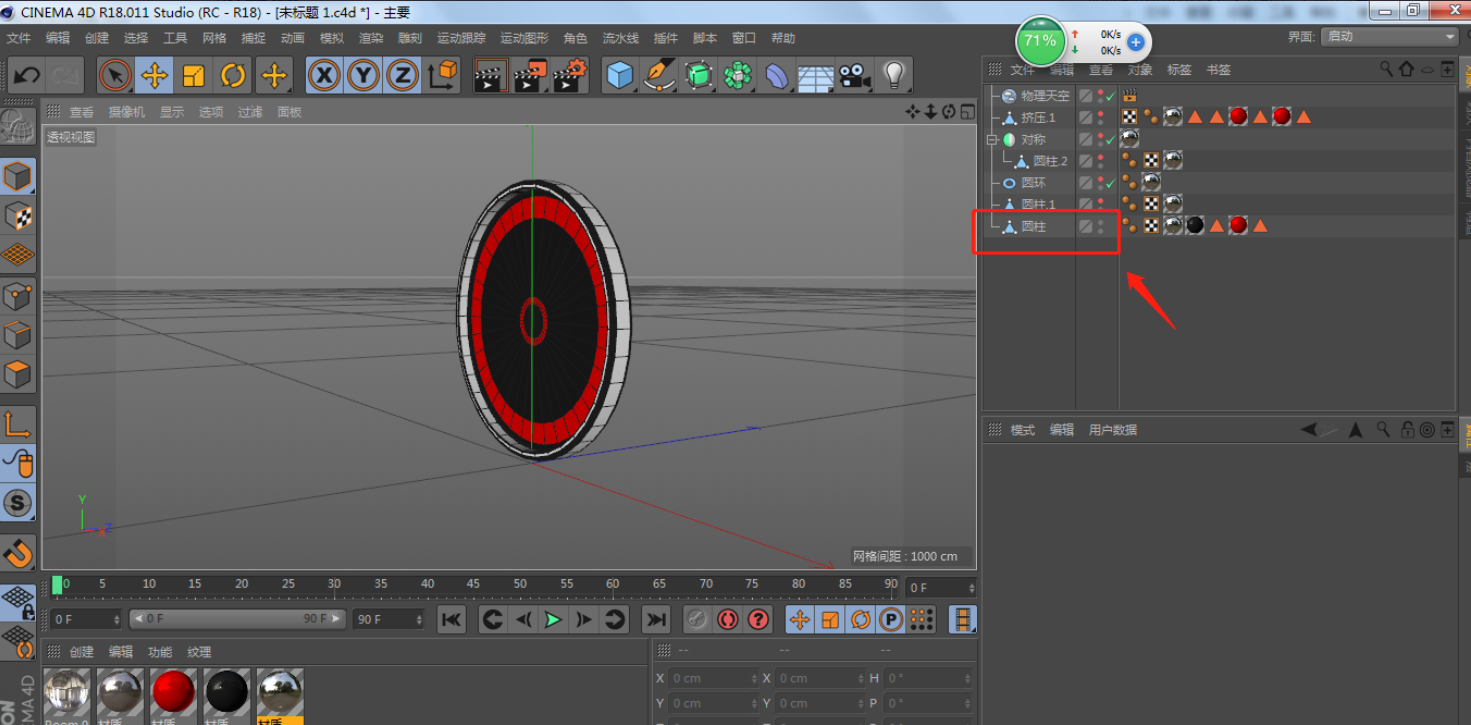1471x725 pixels.
Task: Open the 界面 layout dropdown
Action: [1390, 36]
